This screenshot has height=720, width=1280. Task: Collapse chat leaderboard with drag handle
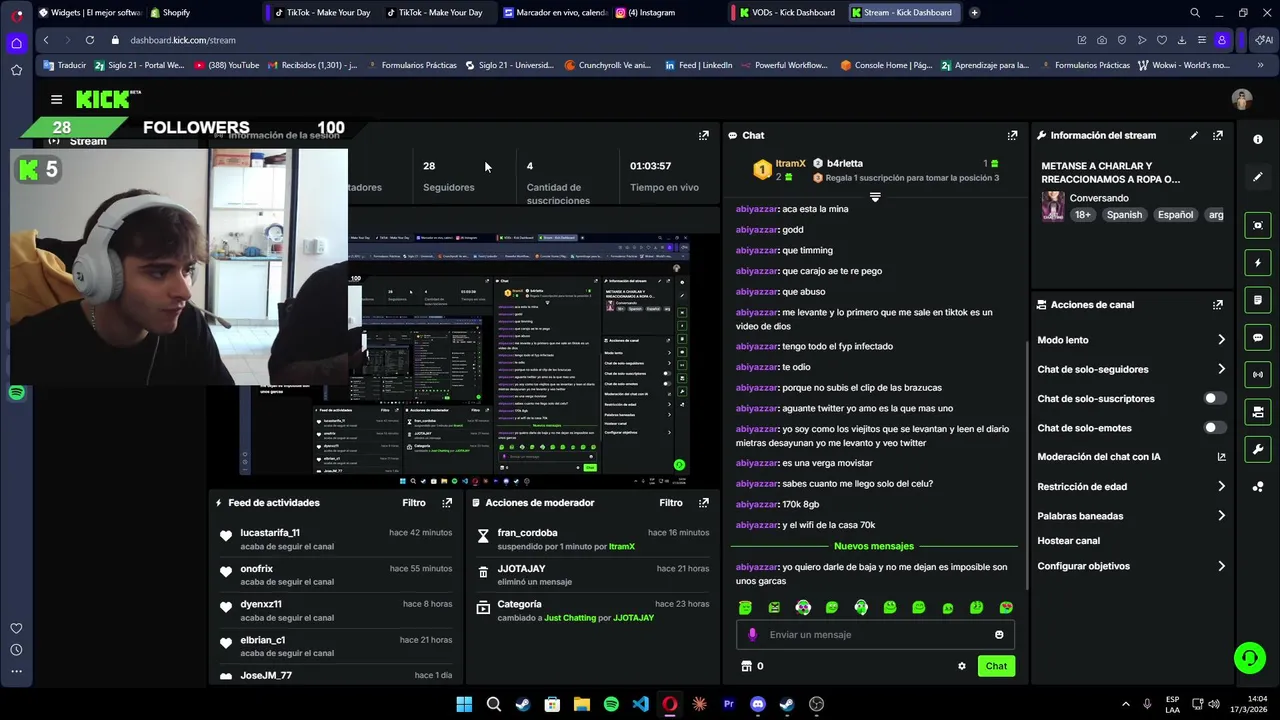[x=875, y=198]
